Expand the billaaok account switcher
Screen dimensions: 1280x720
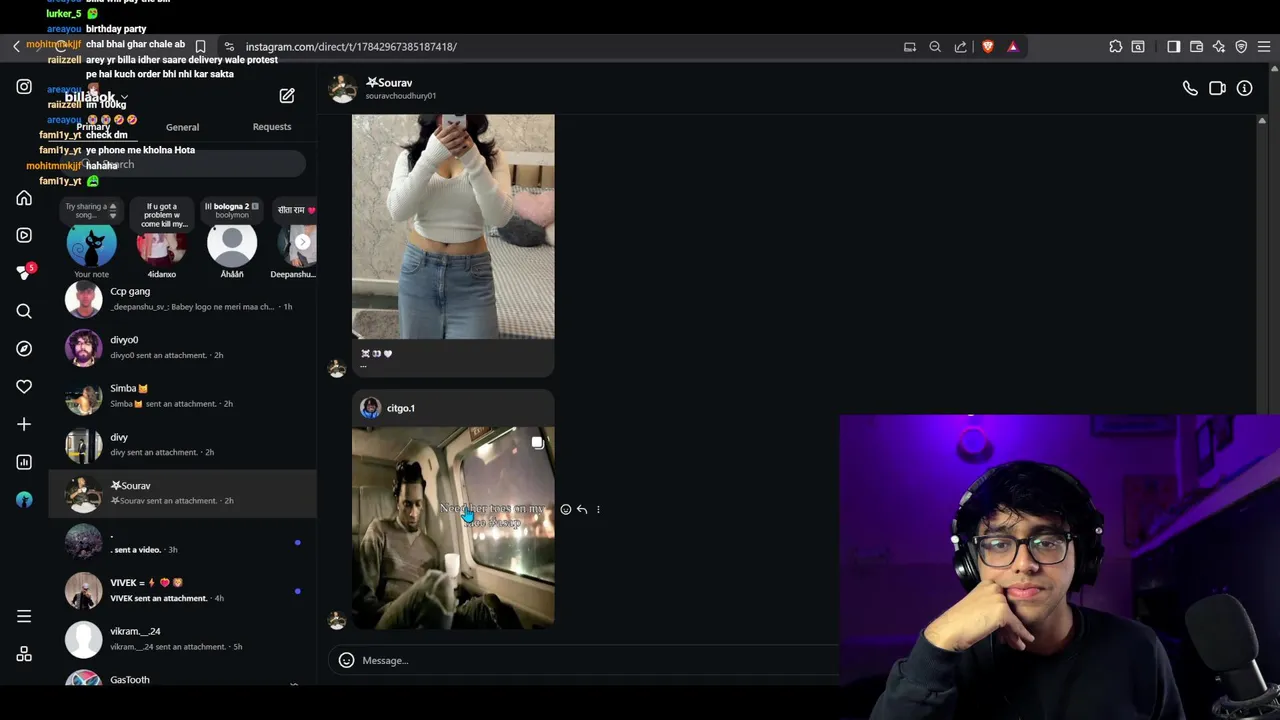coord(96,97)
